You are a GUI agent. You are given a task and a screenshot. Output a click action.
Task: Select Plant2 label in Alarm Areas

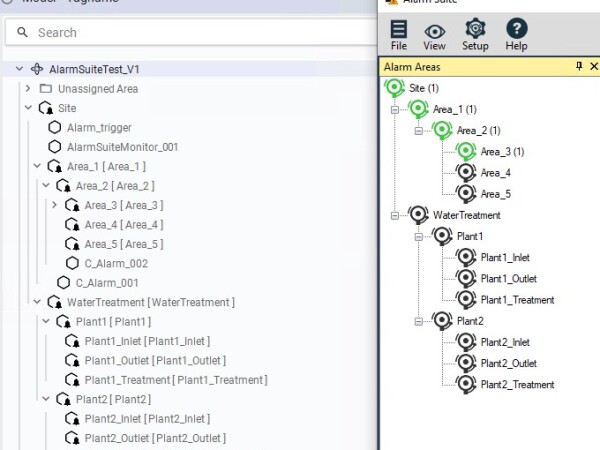click(x=470, y=321)
